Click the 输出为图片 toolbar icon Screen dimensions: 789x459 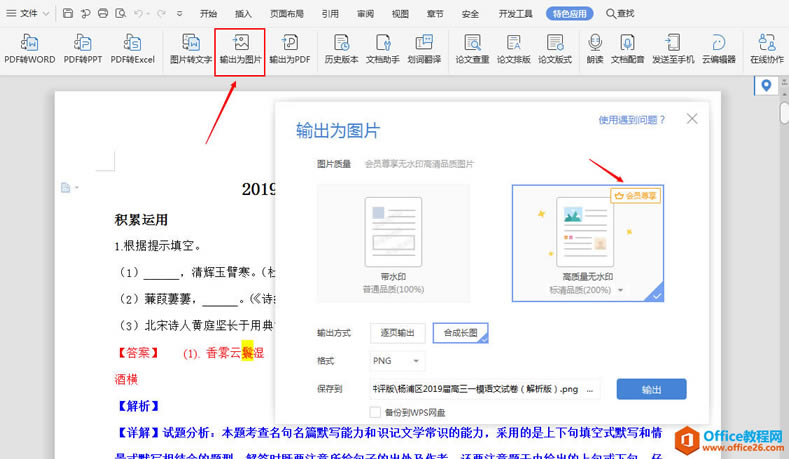click(241, 49)
